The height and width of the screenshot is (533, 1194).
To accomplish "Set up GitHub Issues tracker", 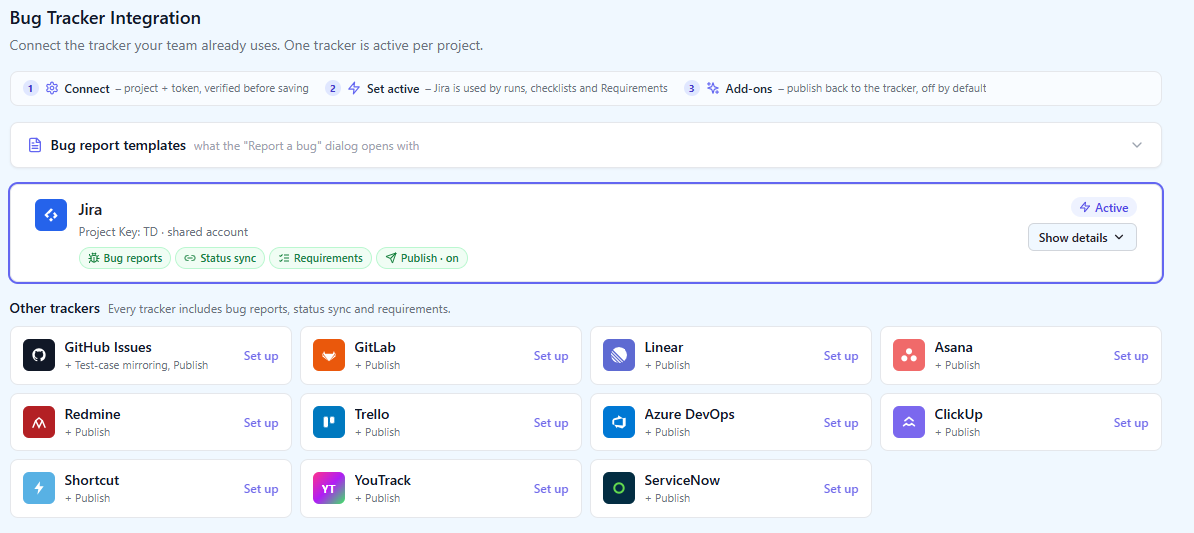I will pyautogui.click(x=260, y=356).
